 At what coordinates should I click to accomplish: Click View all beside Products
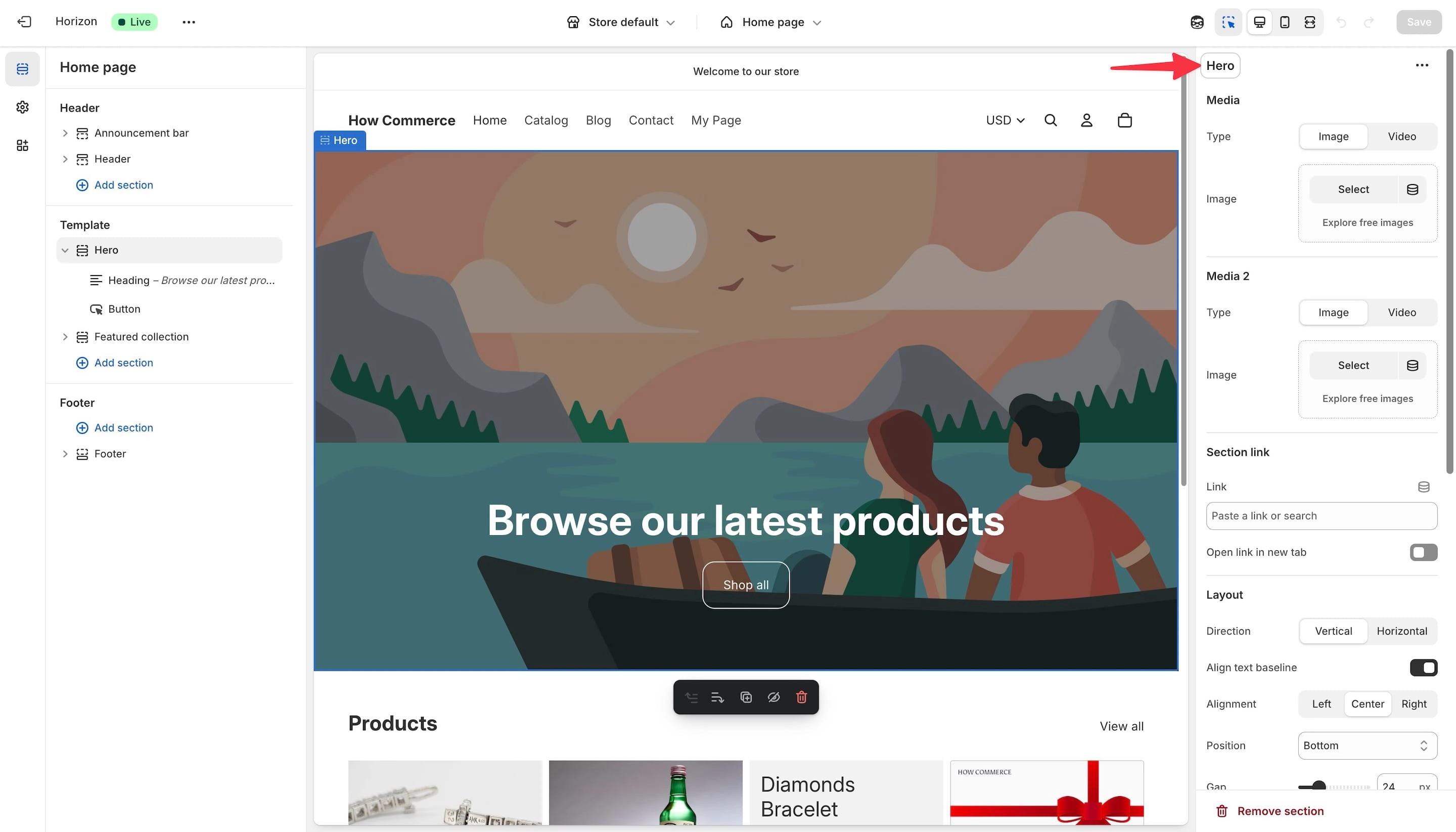(x=1121, y=726)
